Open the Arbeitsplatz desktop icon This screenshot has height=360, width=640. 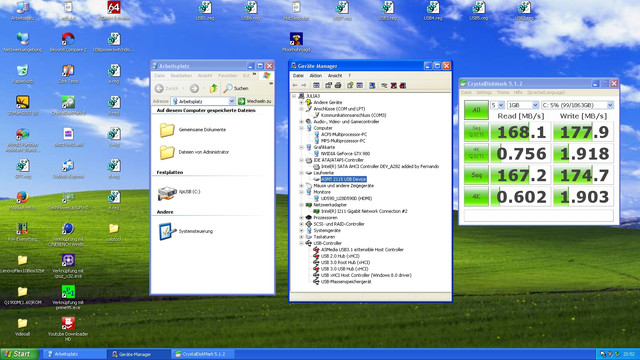pyautogui.click(x=22, y=10)
